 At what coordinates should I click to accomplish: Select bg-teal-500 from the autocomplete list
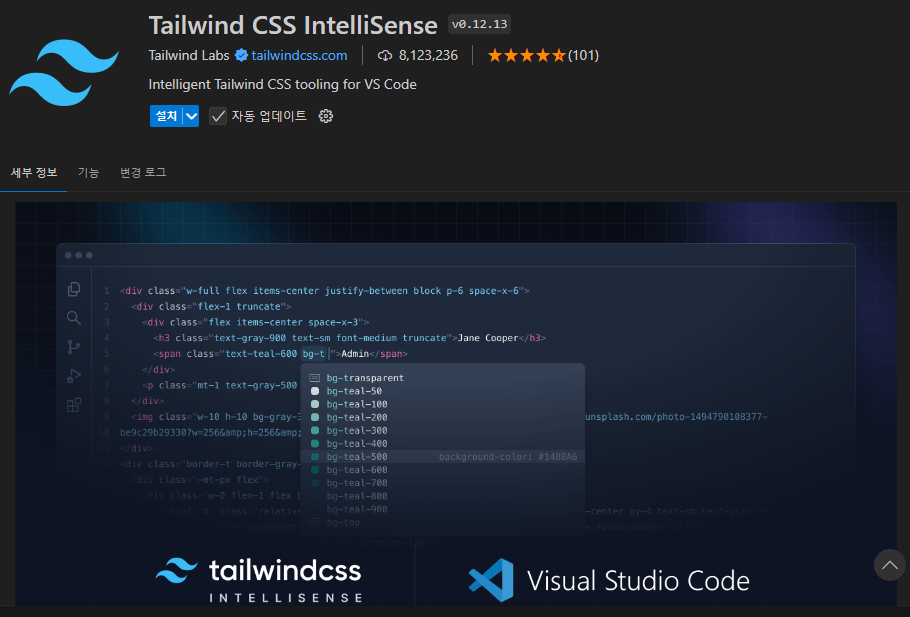pos(355,456)
